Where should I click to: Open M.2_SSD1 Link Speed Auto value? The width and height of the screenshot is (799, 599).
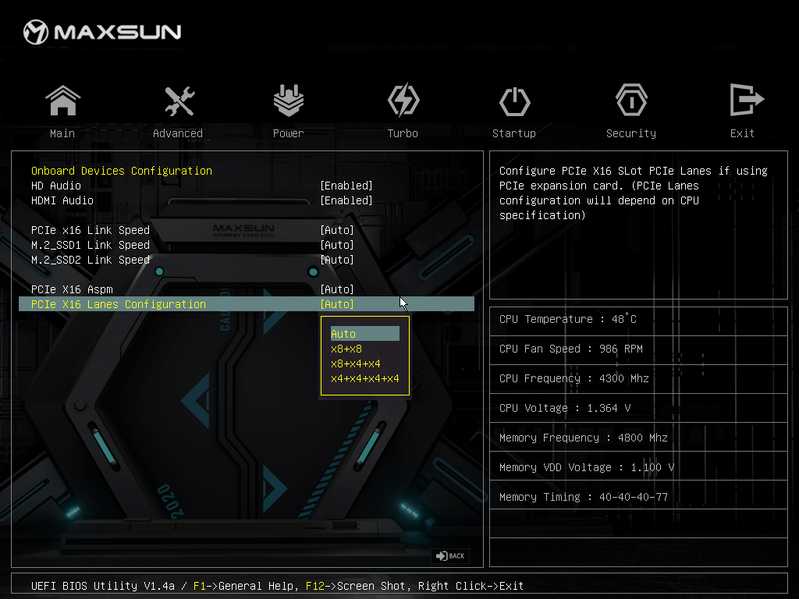tap(337, 245)
